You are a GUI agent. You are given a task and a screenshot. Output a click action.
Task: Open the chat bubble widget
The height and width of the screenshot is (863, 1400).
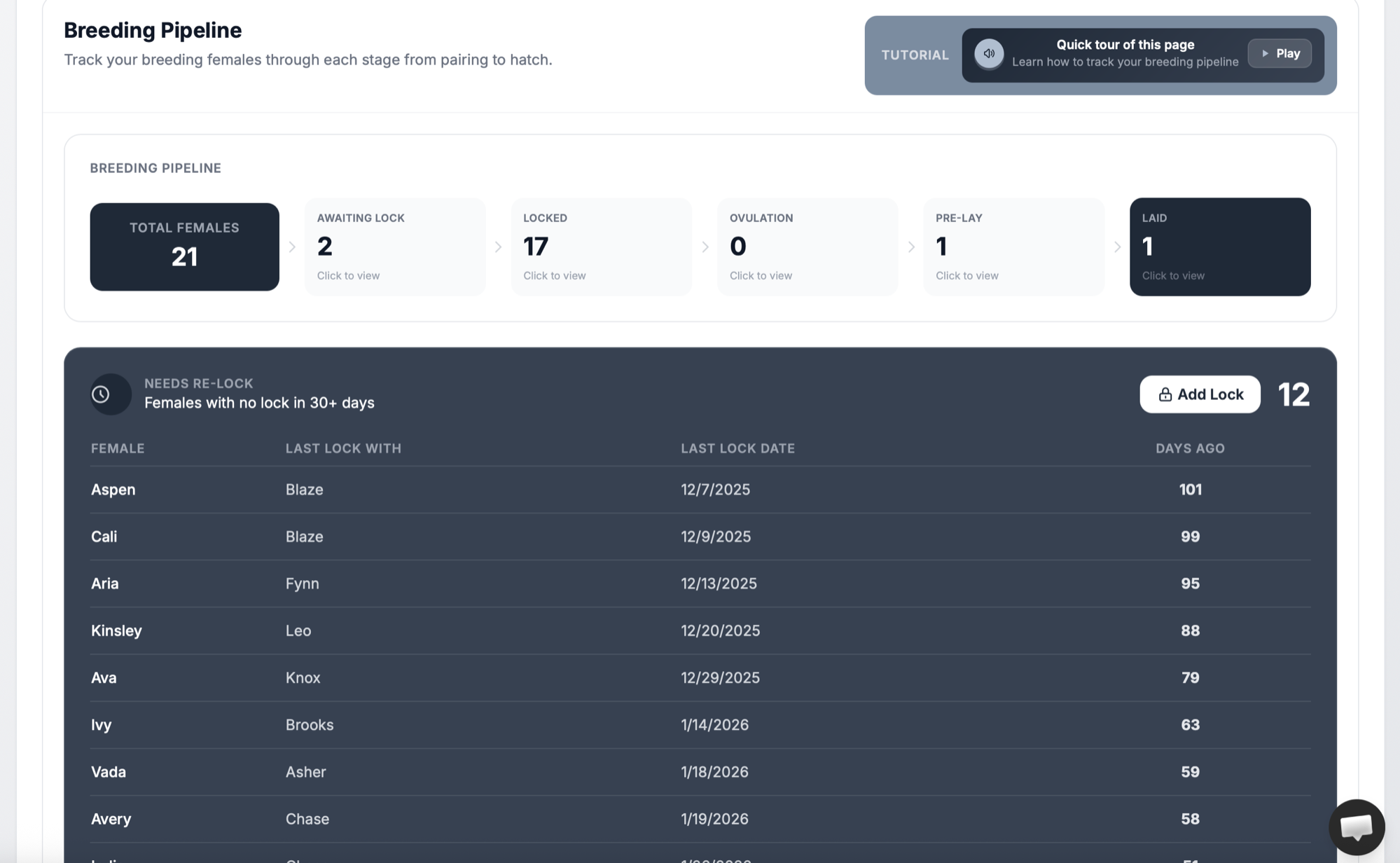click(1356, 827)
